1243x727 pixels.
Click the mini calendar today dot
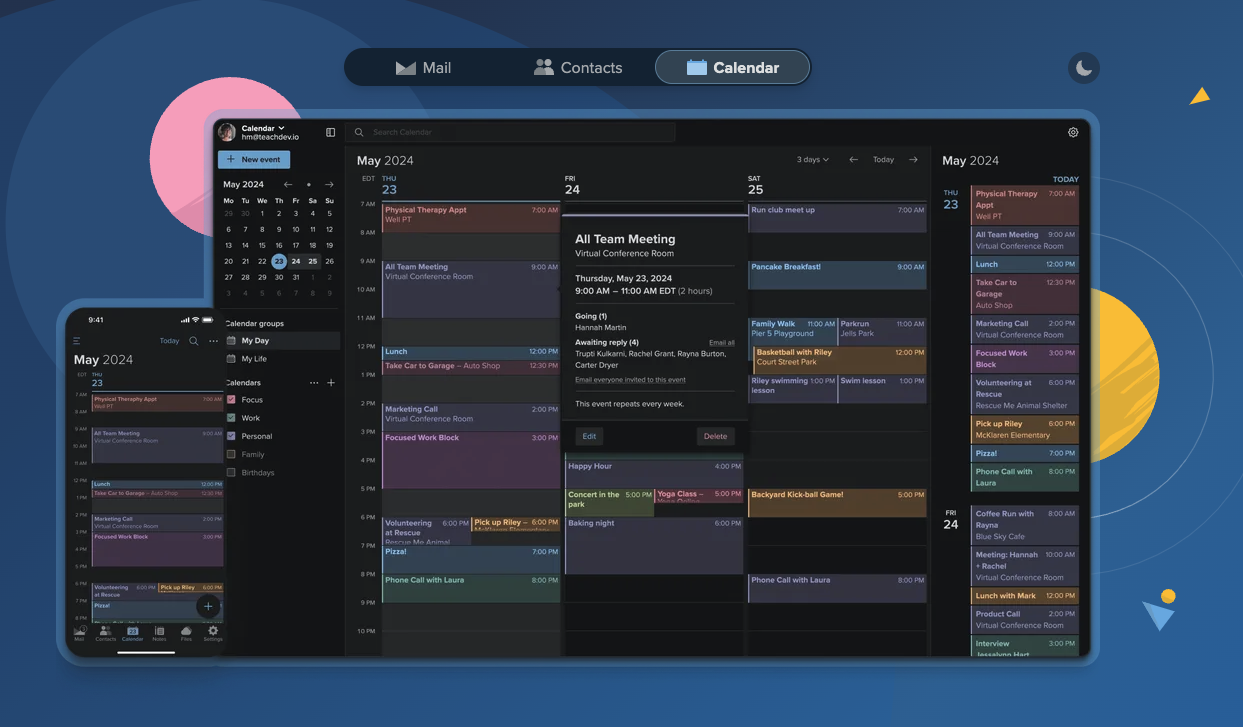308,185
